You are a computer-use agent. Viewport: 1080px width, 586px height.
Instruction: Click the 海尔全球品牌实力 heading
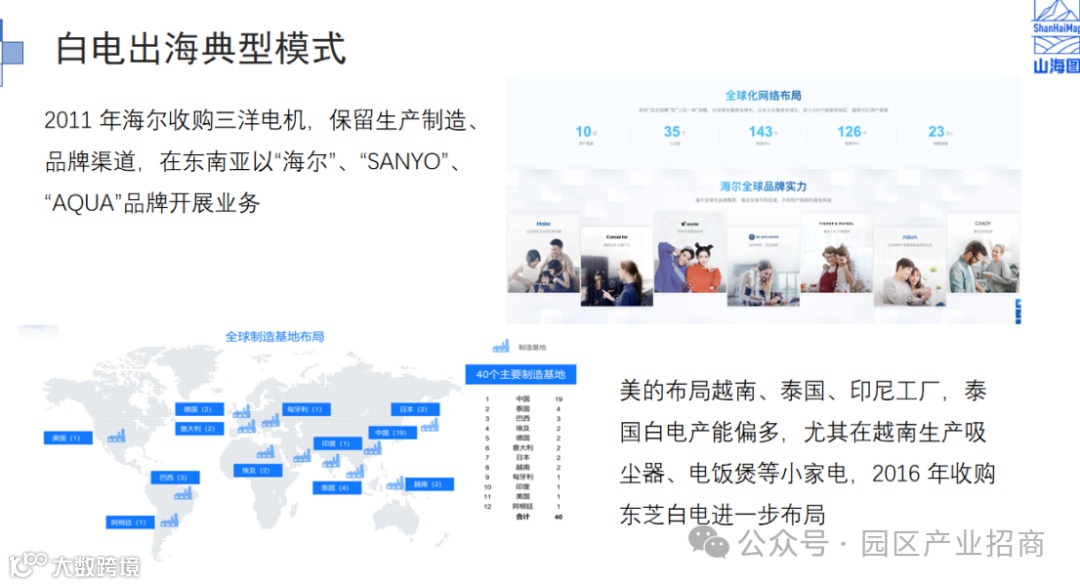762,186
